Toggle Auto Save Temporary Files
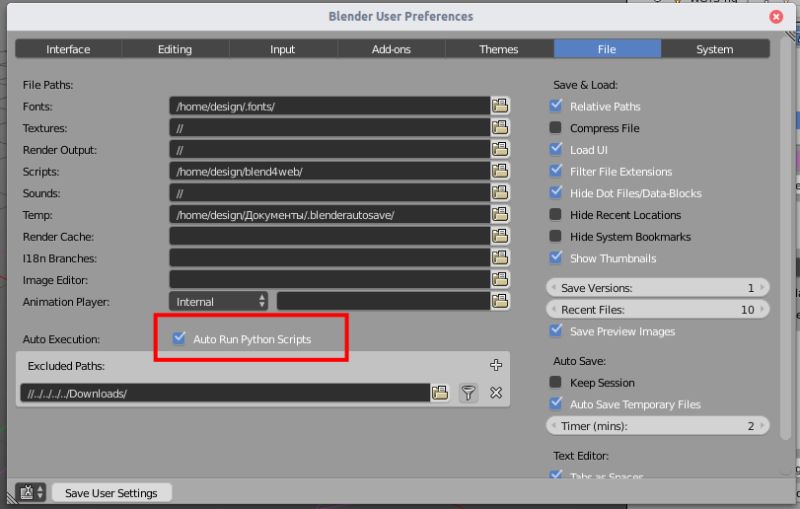The width and height of the screenshot is (800, 509). coord(556,403)
